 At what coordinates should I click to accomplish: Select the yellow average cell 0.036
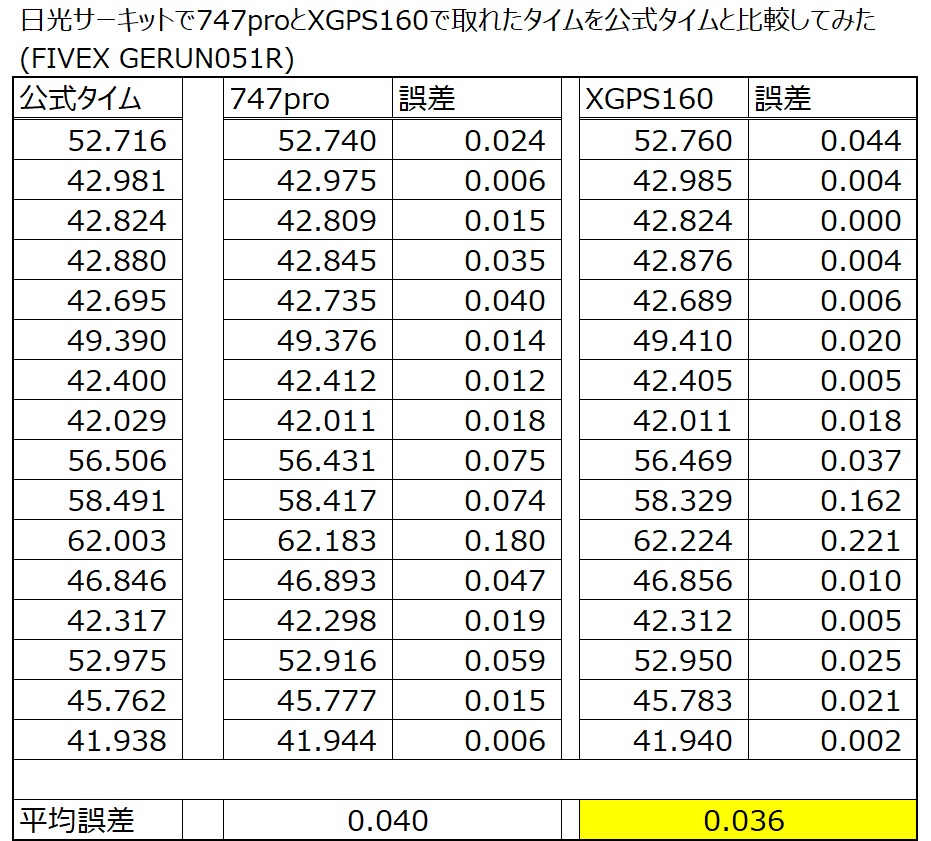(748, 820)
